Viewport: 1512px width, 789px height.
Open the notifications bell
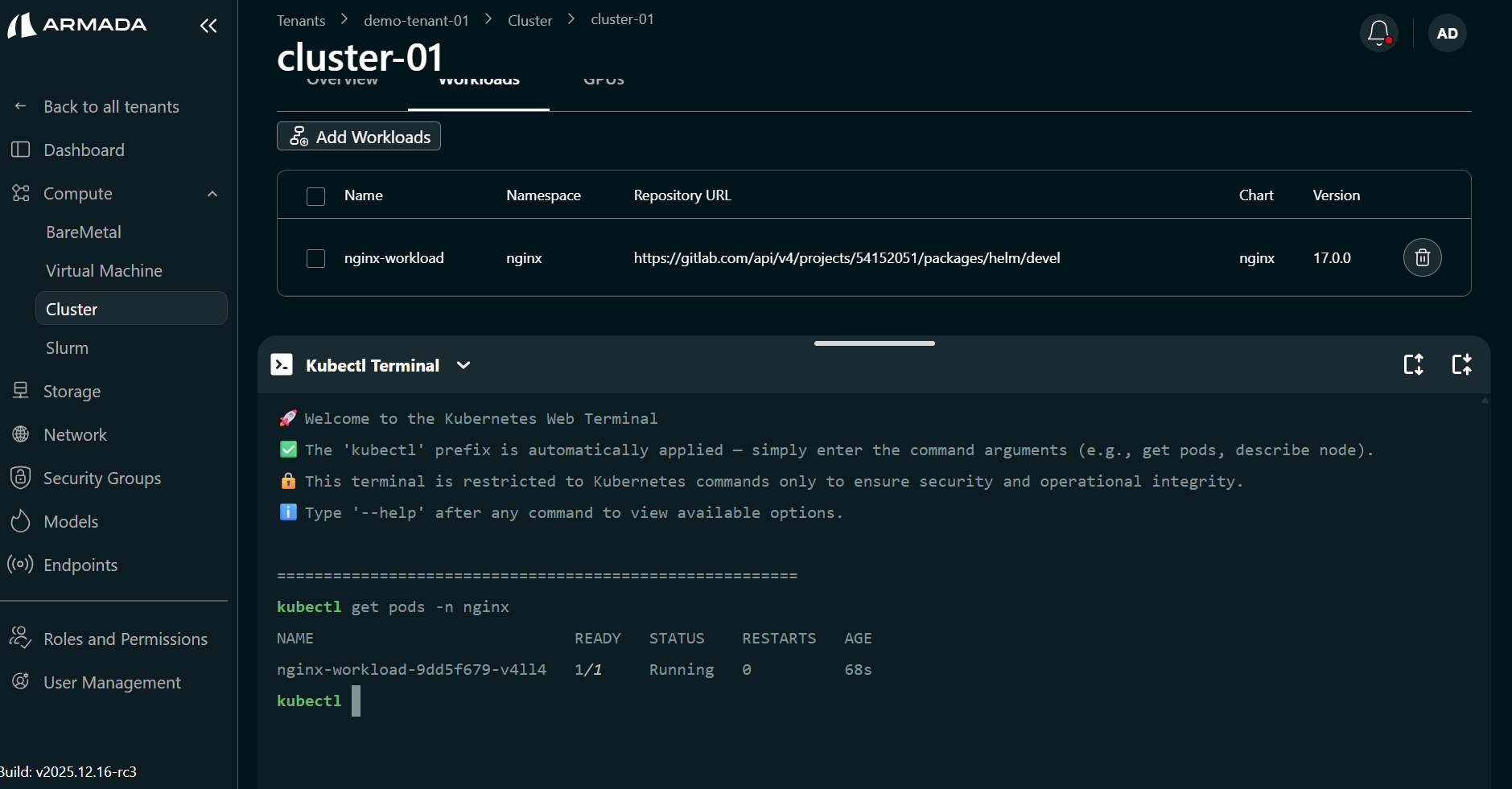coord(1378,33)
